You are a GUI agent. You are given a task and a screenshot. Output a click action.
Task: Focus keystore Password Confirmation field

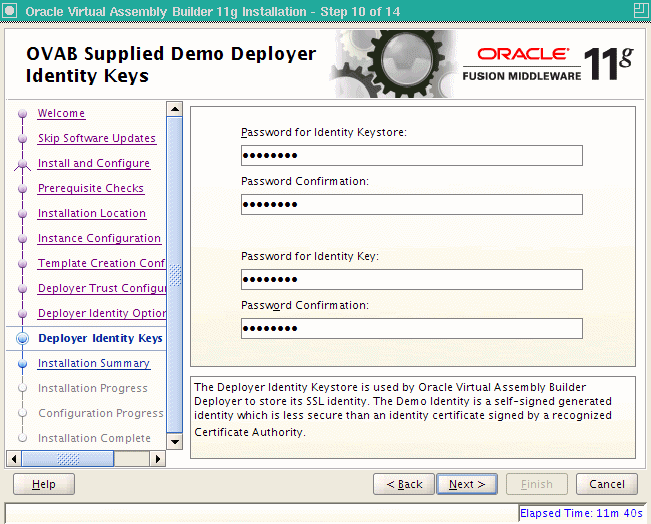tap(411, 205)
